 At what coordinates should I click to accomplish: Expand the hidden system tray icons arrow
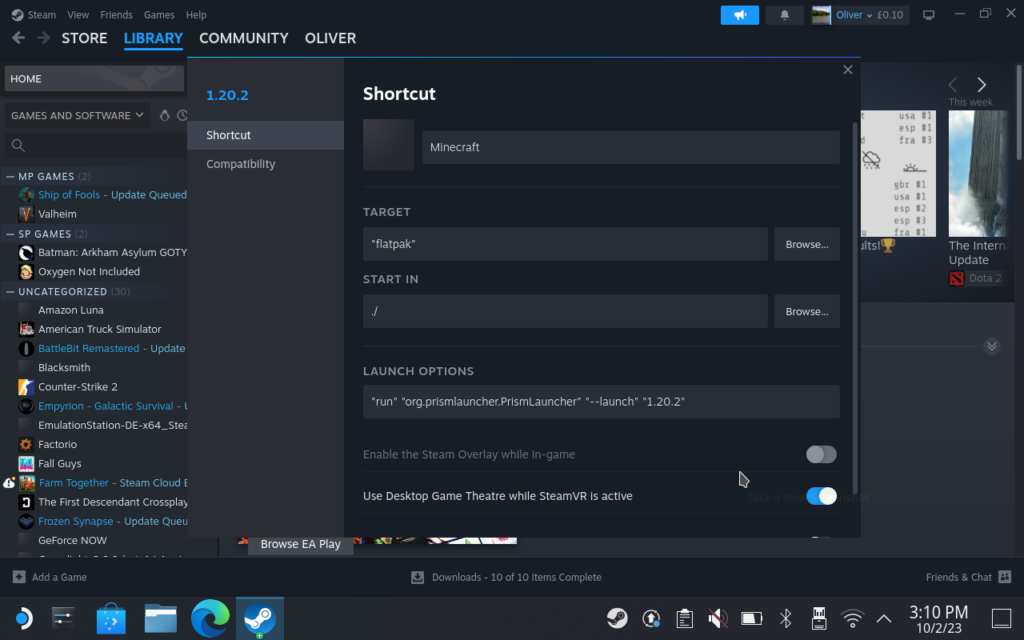(x=884, y=618)
